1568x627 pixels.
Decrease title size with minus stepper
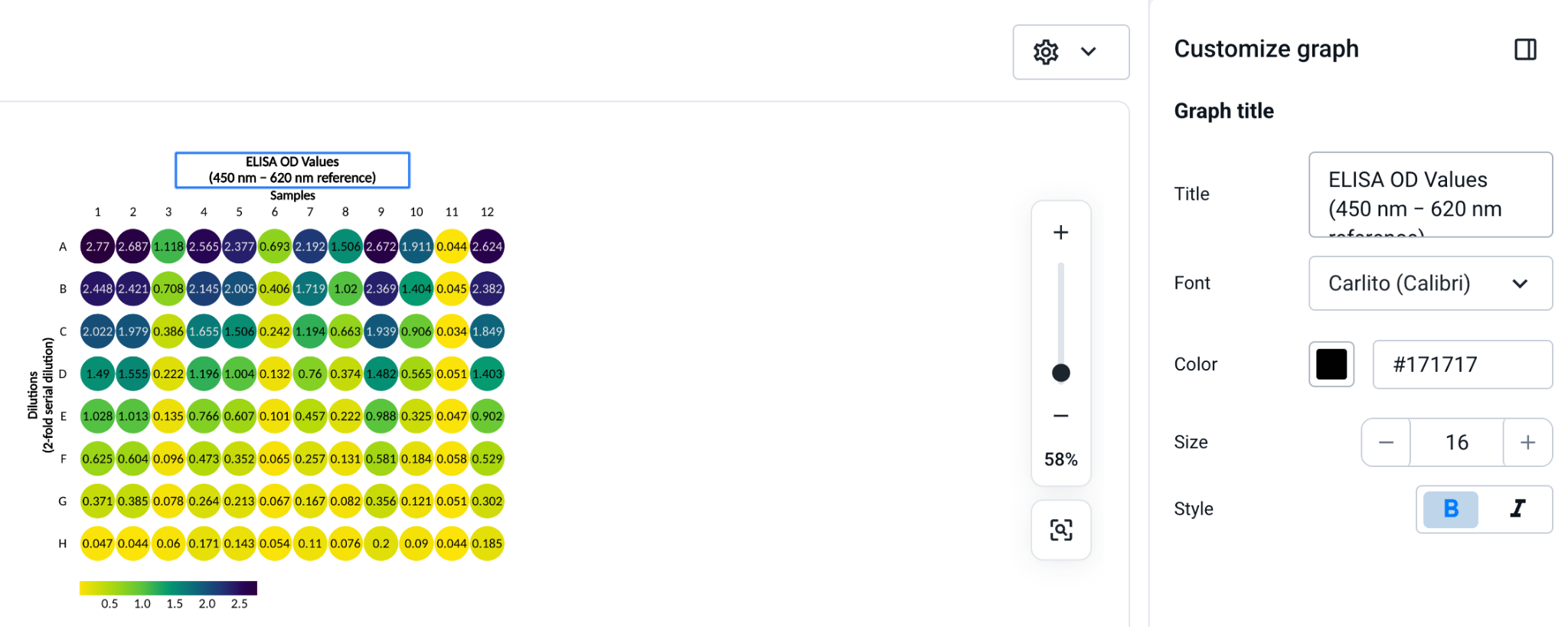(x=1386, y=442)
